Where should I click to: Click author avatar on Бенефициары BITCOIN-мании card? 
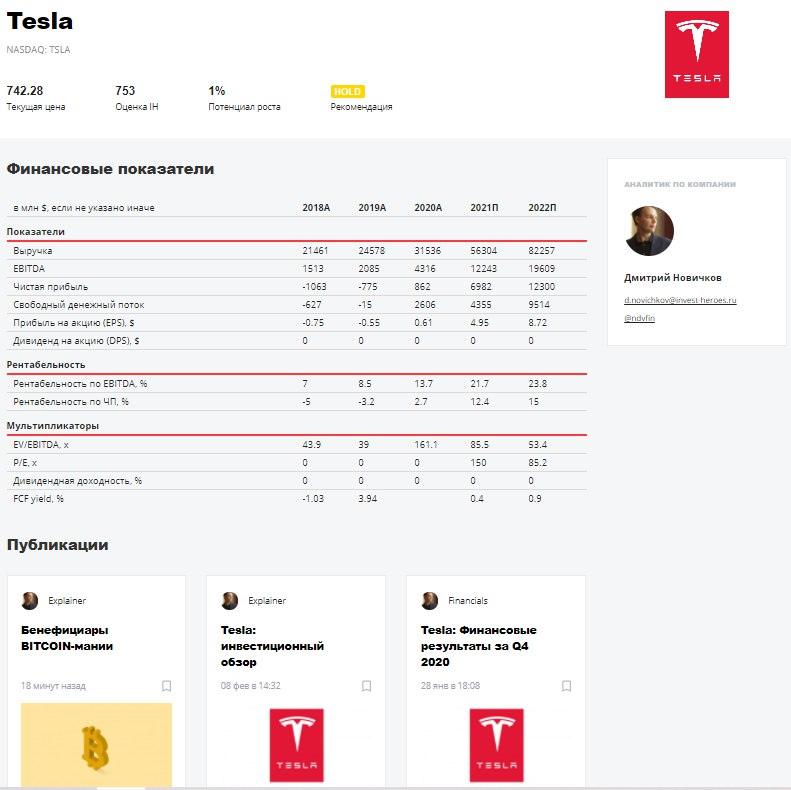[30, 601]
